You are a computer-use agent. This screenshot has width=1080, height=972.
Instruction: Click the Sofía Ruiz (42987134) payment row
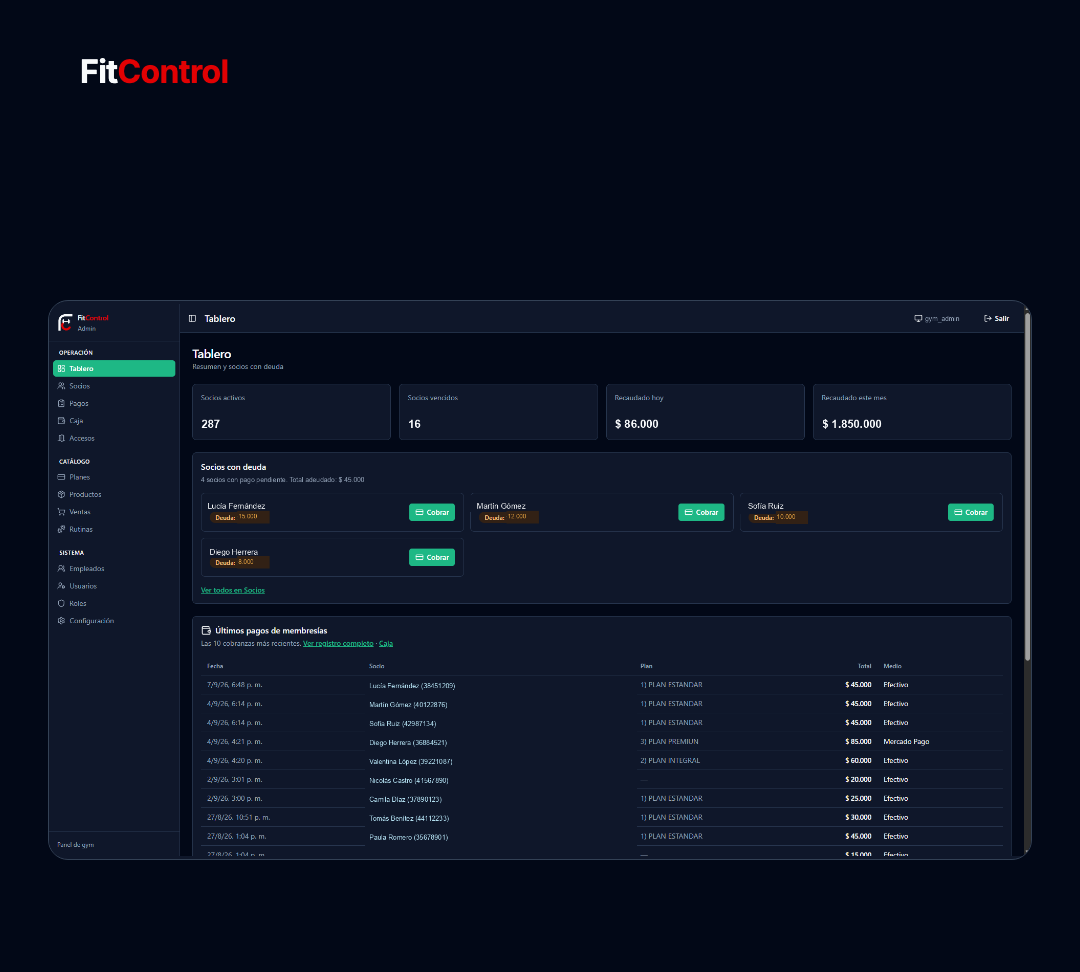pos(602,723)
